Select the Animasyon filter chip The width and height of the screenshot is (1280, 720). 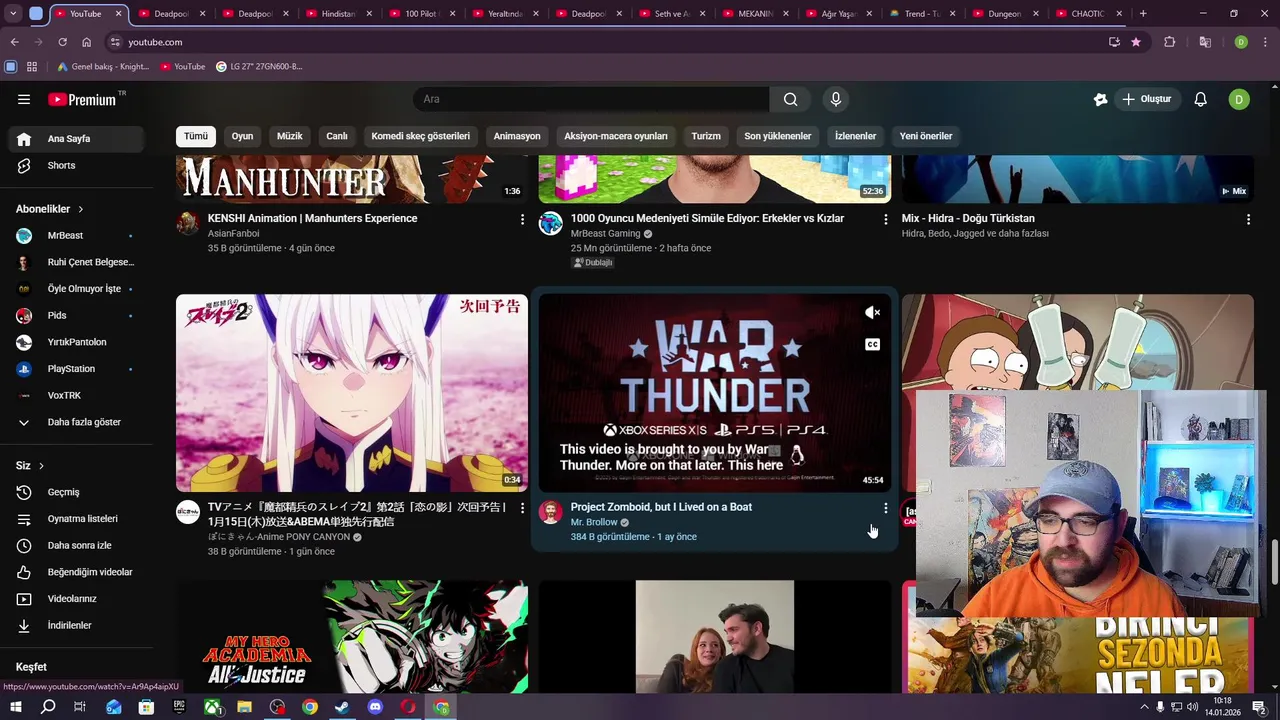(517, 136)
